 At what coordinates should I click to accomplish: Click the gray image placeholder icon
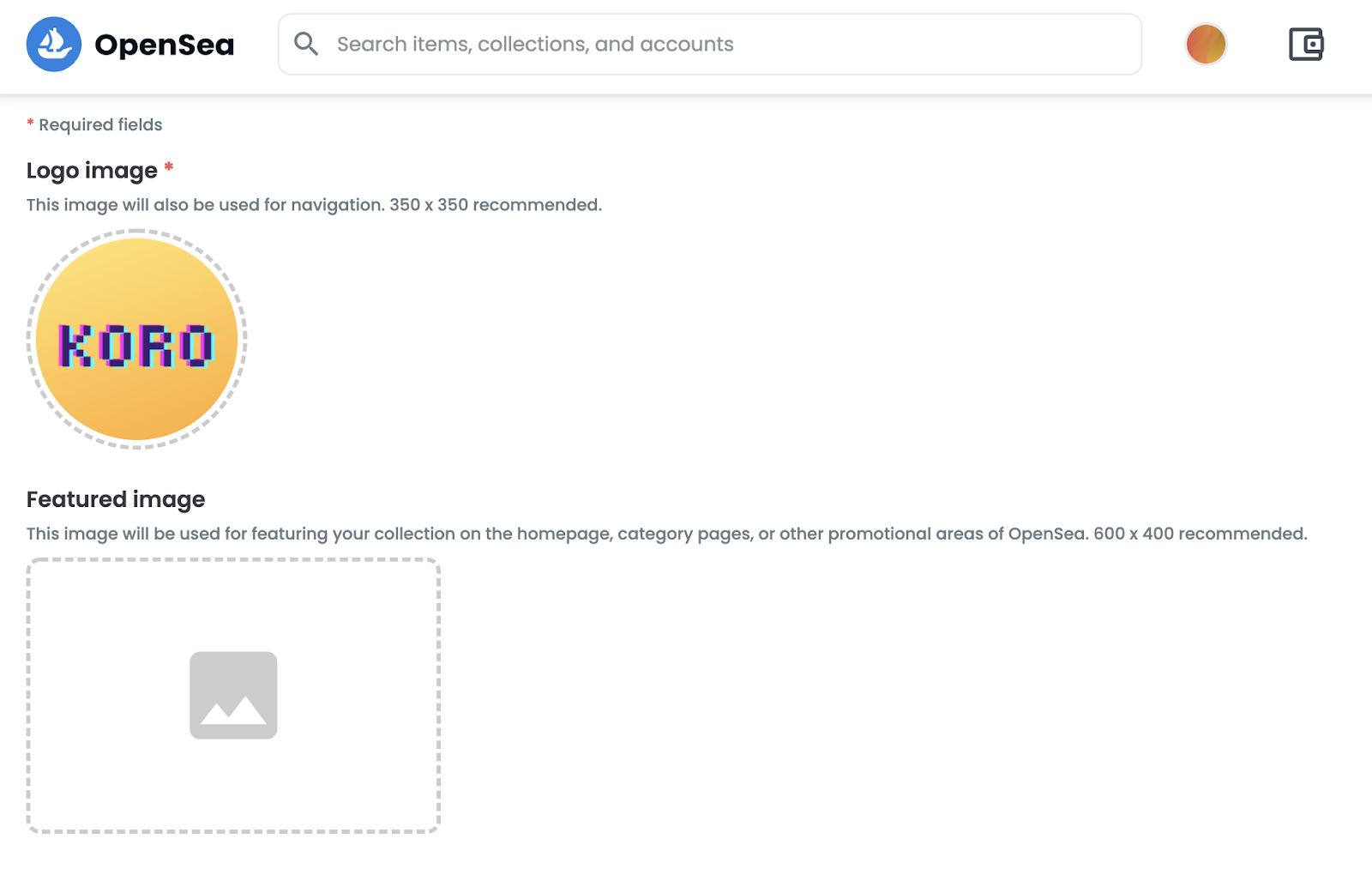(x=233, y=695)
